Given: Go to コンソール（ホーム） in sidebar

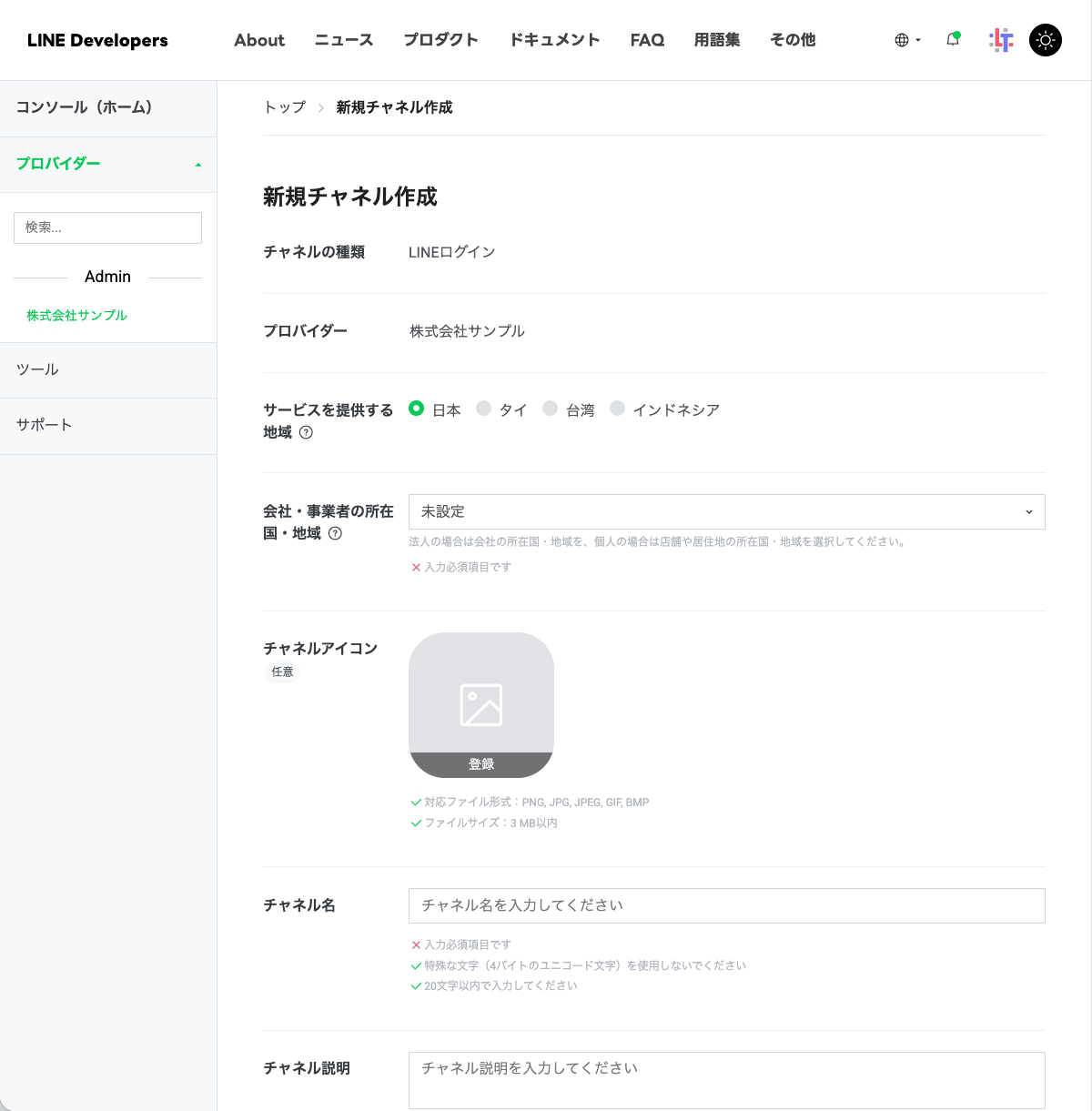Looking at the screenshot, I should (x=108, y=108).
